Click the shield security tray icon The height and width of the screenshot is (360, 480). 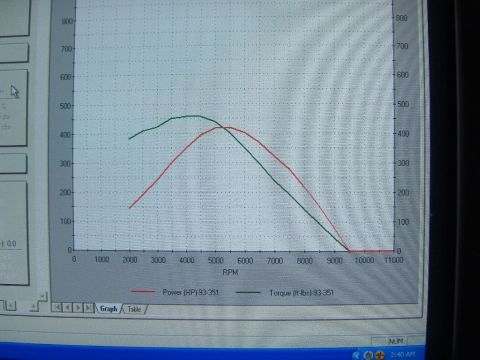point(380,355)
